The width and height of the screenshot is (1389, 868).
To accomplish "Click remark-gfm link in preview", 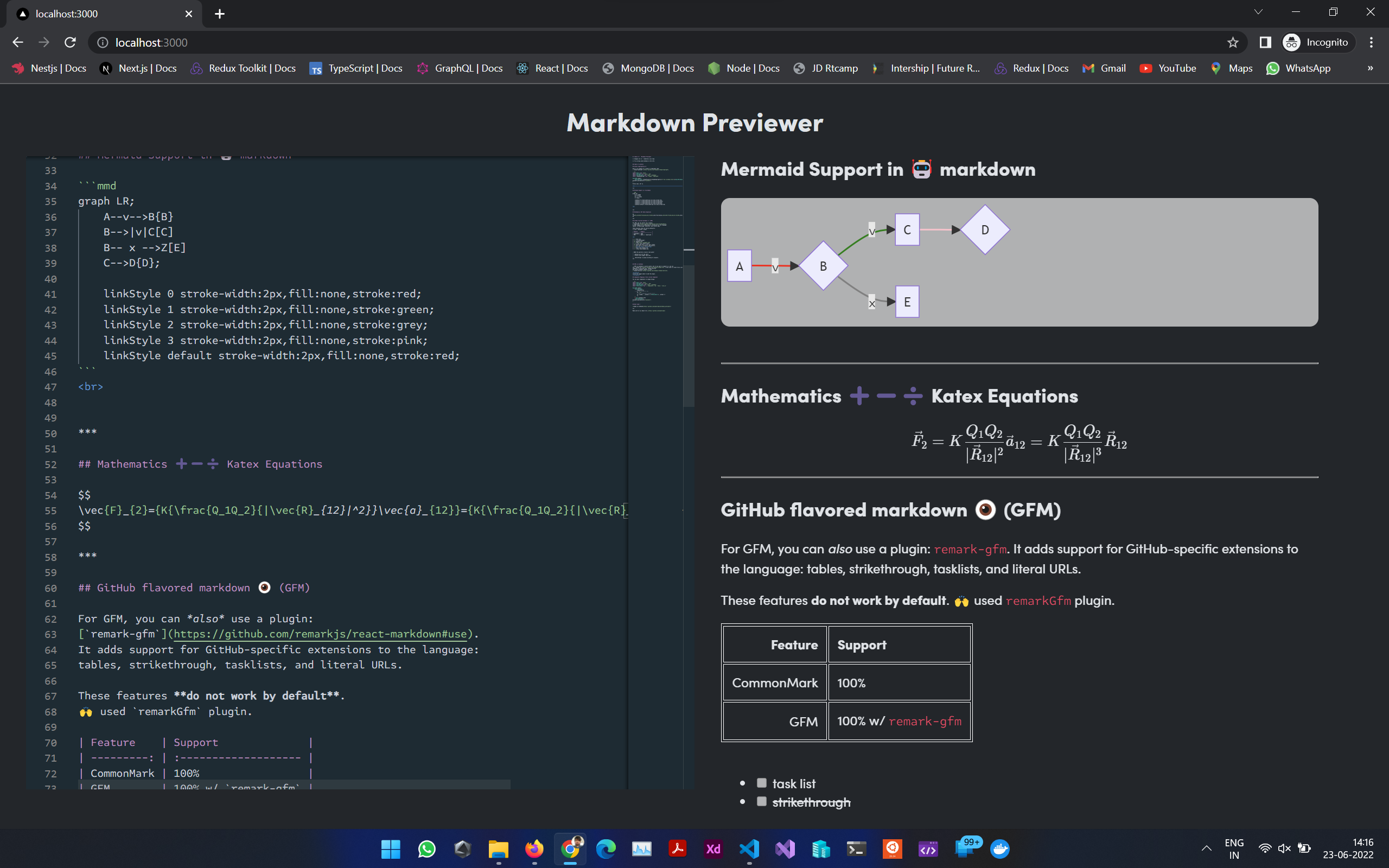I will (x=970, y=550).
